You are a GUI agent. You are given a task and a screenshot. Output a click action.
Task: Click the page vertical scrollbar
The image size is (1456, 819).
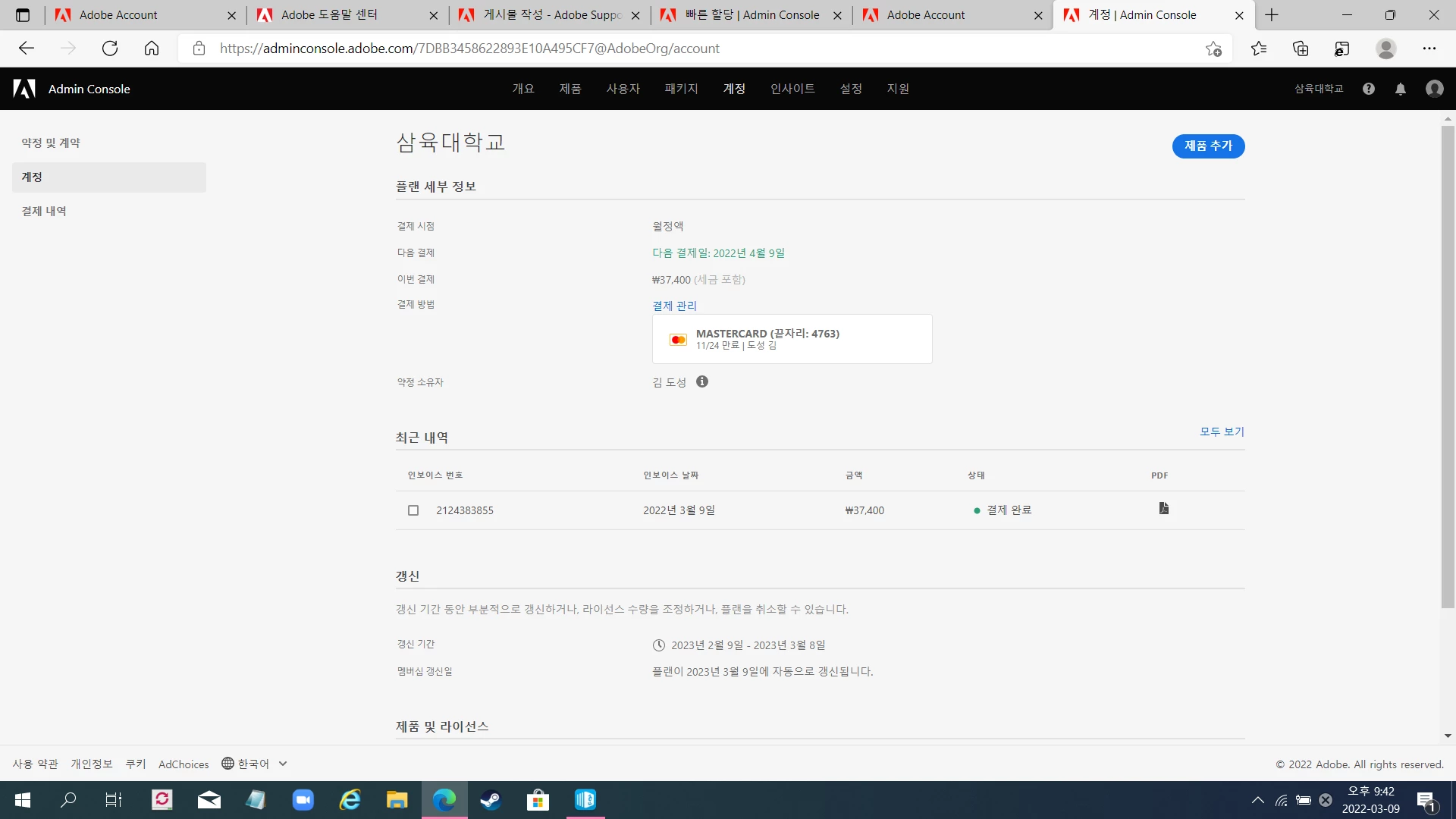click(x=1448, y=364)
